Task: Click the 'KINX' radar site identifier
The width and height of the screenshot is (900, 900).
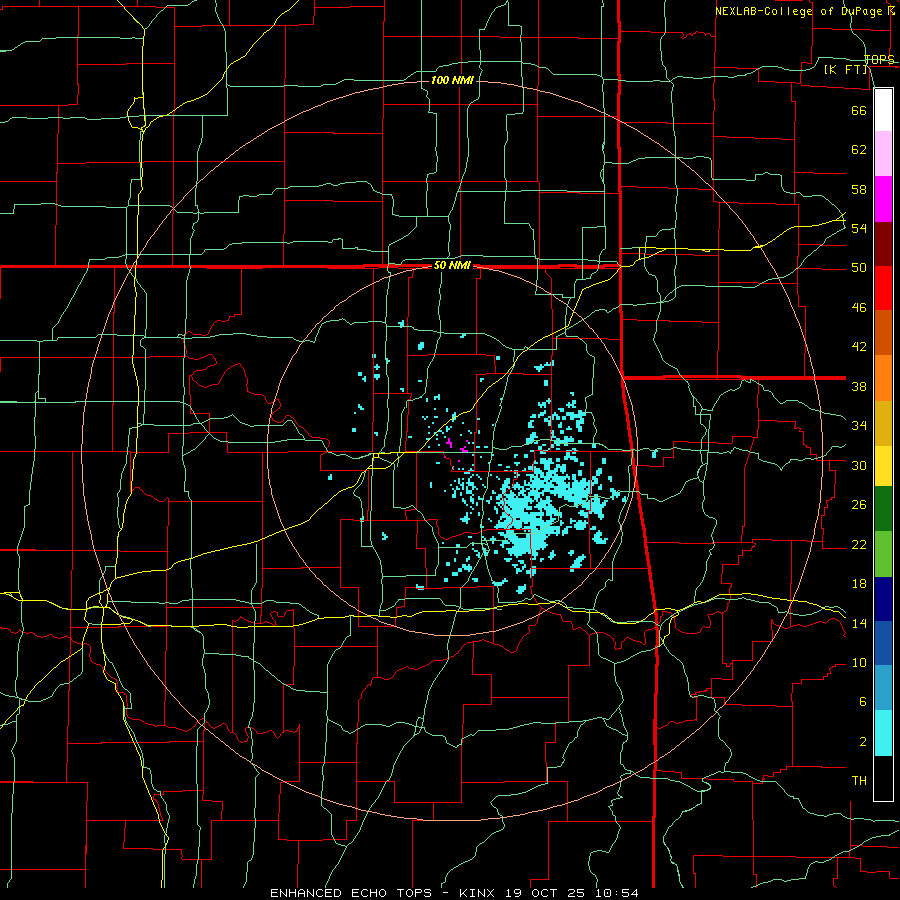Action: [x=479, y=893]
